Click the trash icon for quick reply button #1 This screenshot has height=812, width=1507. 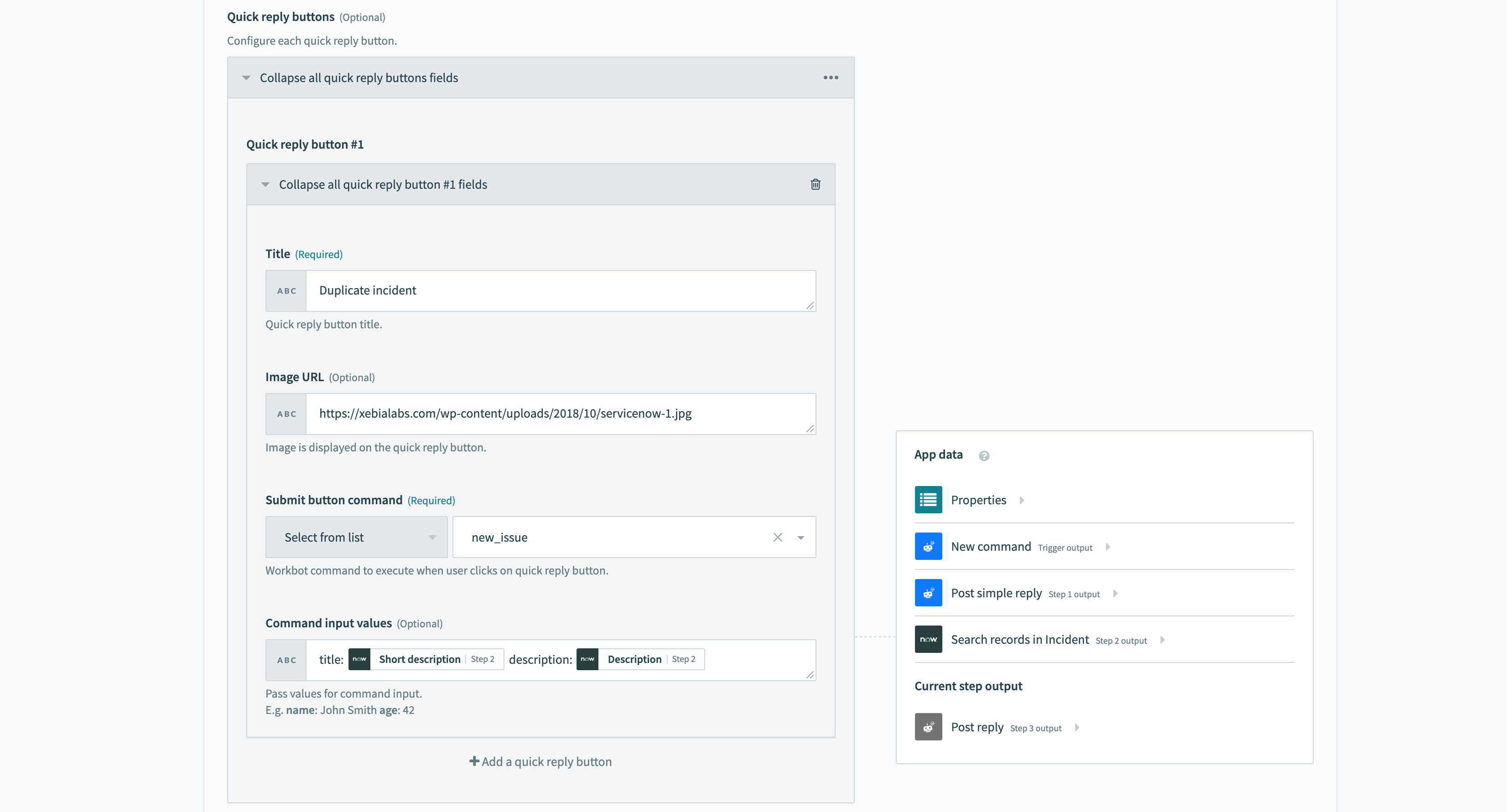815,184
